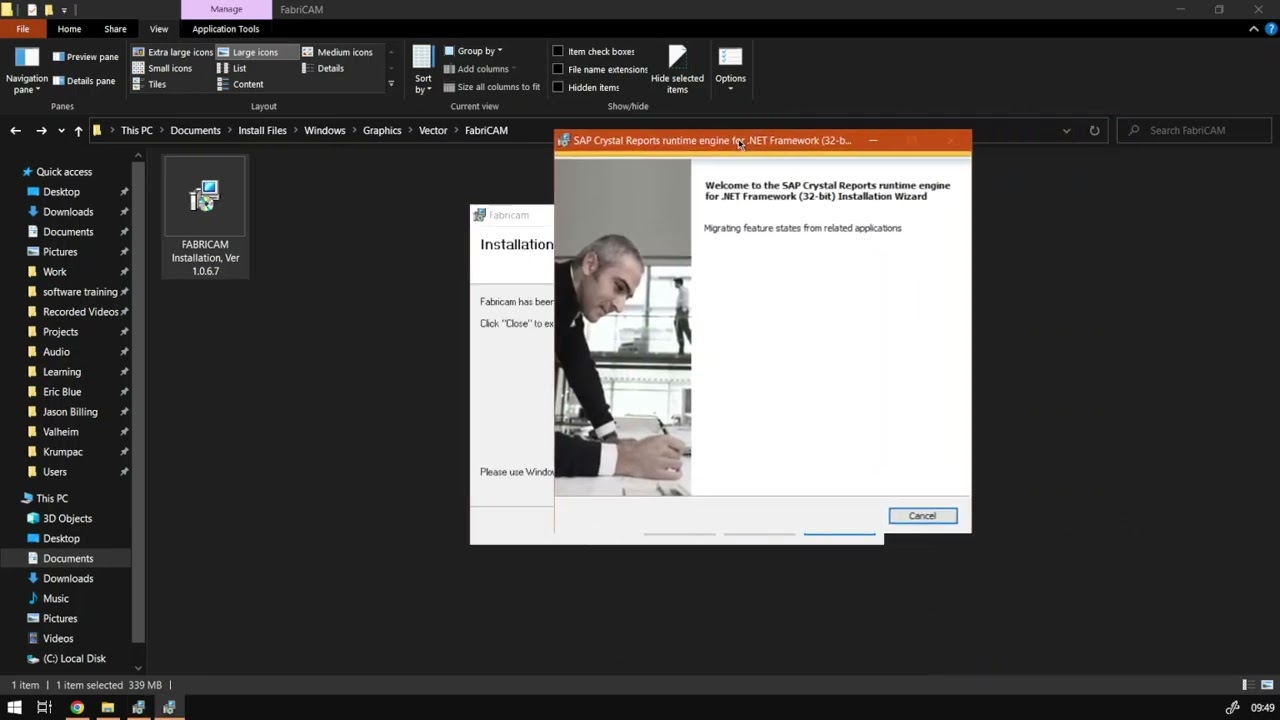The width and height of the screenshot is (1280, 720).
Task: Open the Windows Start menu
Action: coord(14,708)
